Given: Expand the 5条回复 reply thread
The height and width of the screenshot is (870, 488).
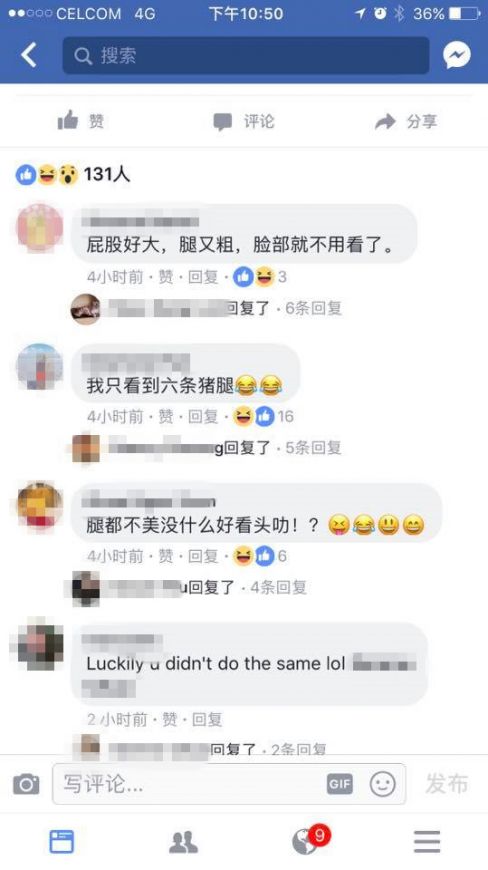Looking at the screenshot, I should click(x=313, y=447).
